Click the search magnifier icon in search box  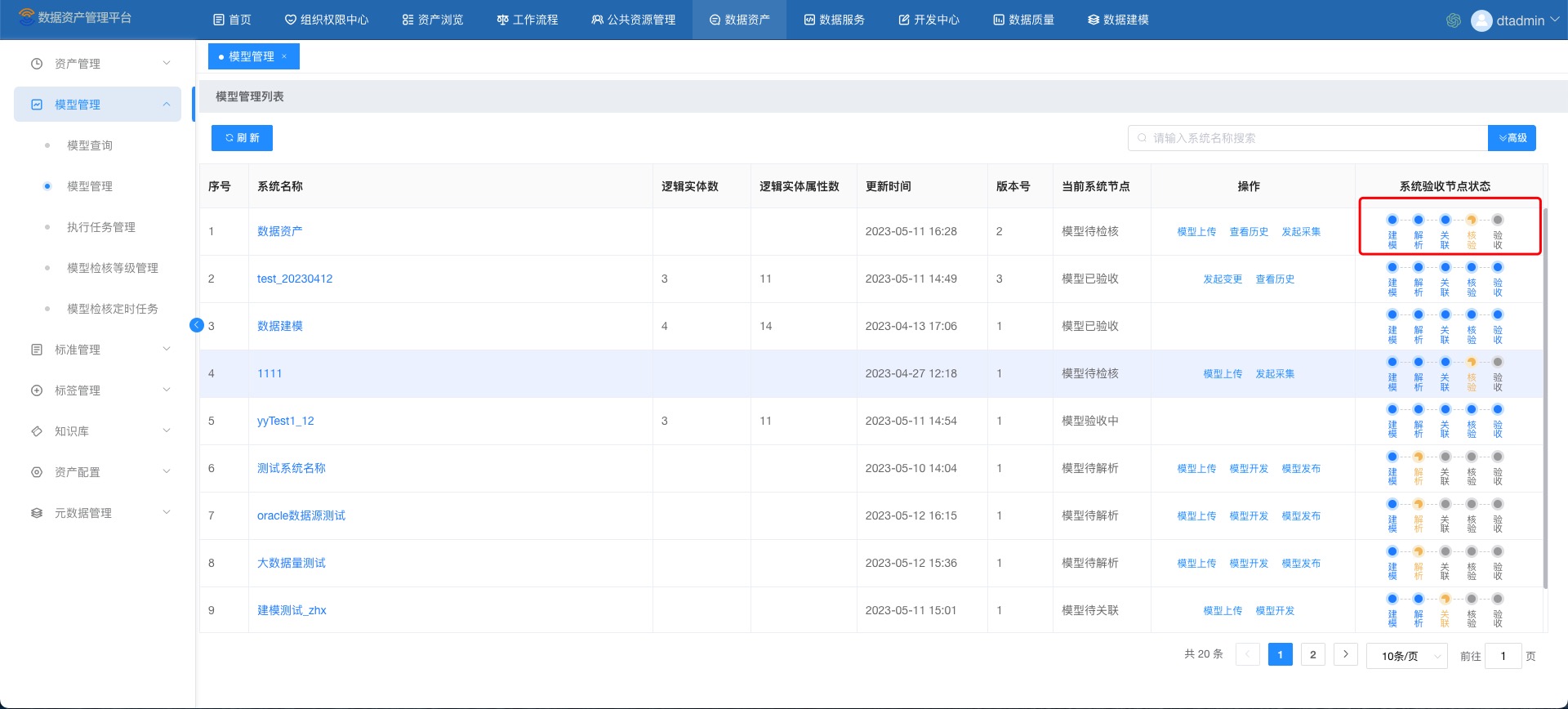tap(1142, 138)
